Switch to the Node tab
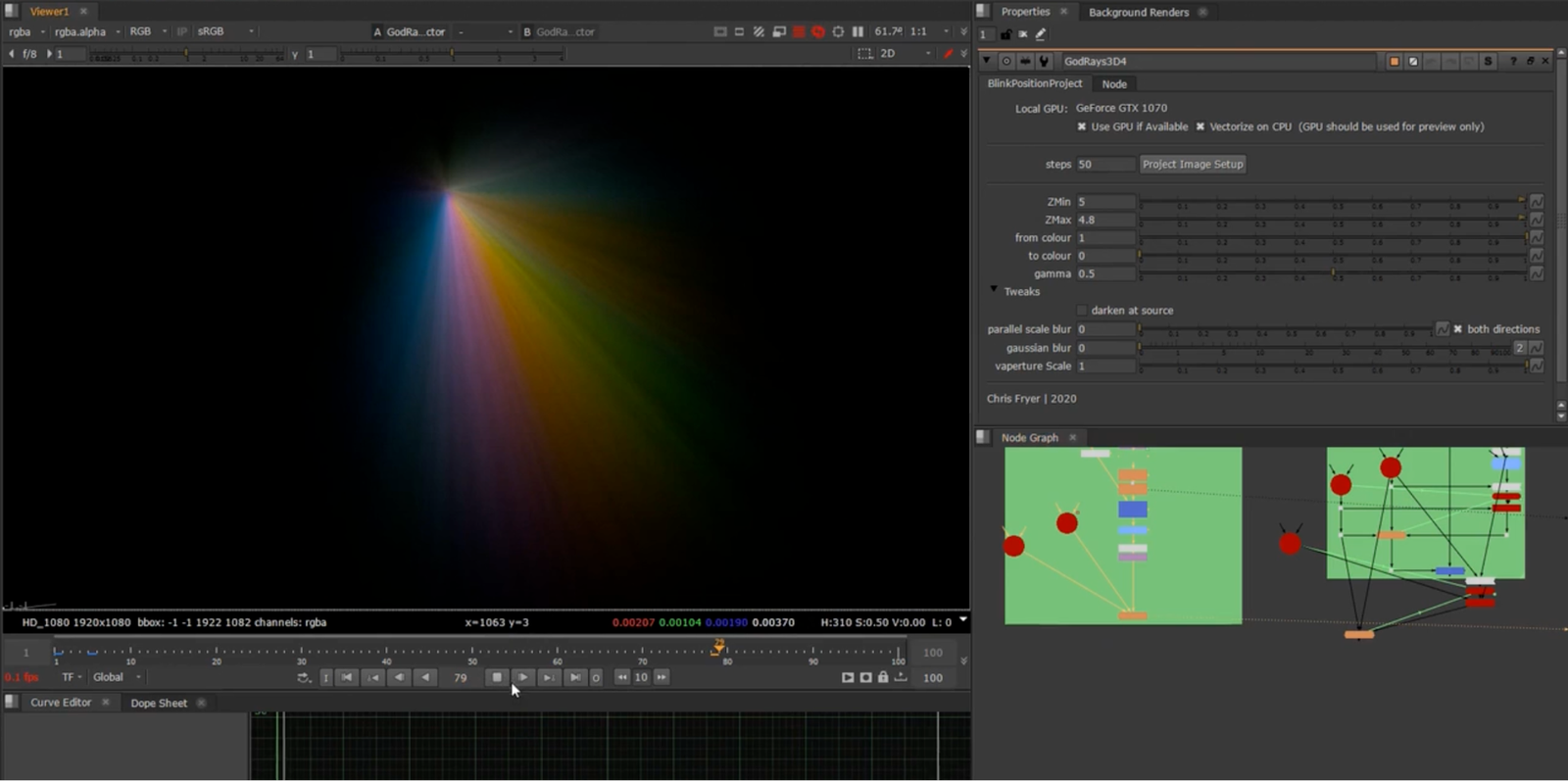The height and width of the screenshot is (781, 1568). [x=1114, y=84]
